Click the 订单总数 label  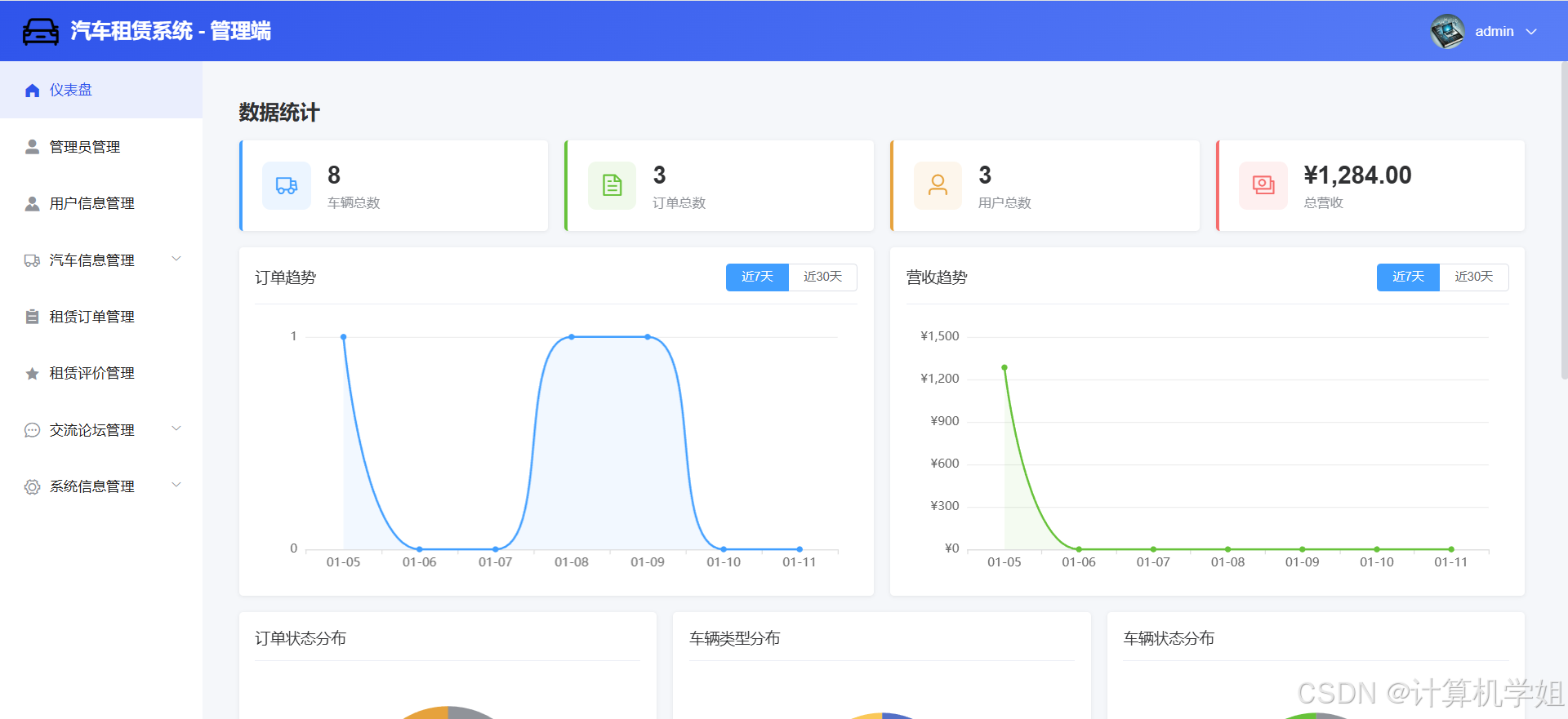point(679,202)
